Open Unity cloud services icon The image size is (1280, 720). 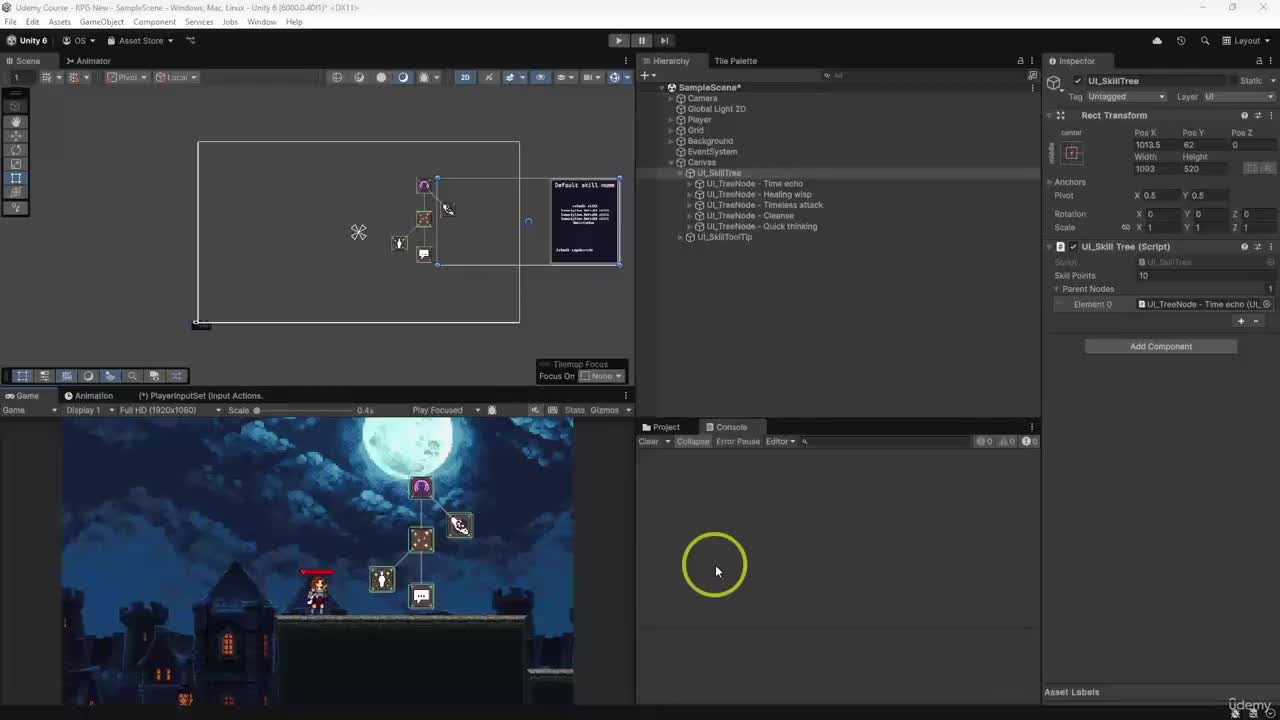(x=1157, y=41)
